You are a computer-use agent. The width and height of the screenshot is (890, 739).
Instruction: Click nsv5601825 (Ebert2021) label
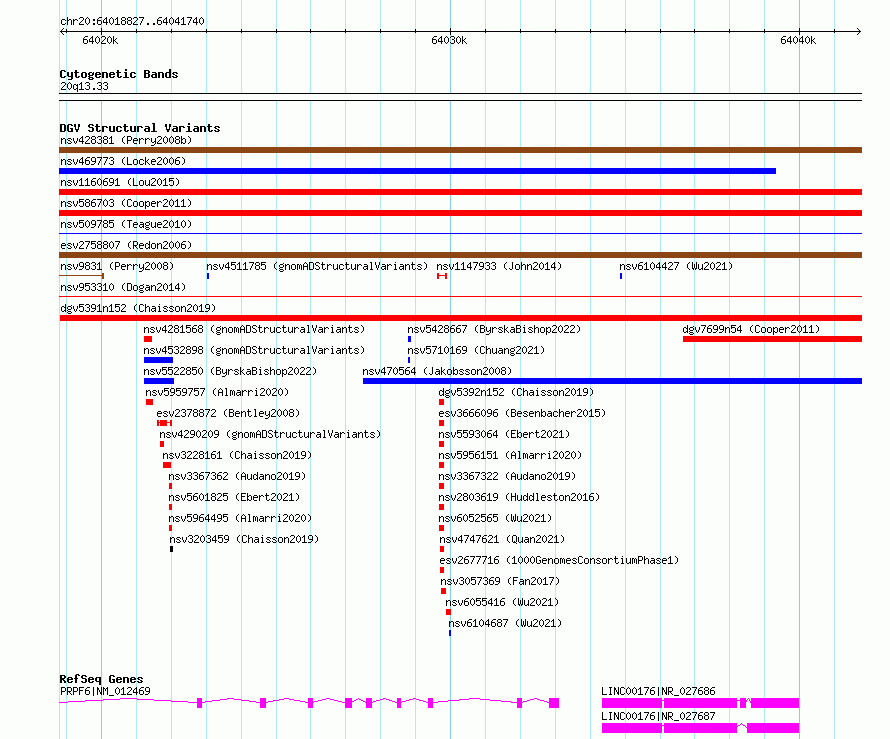click(234, 497)
